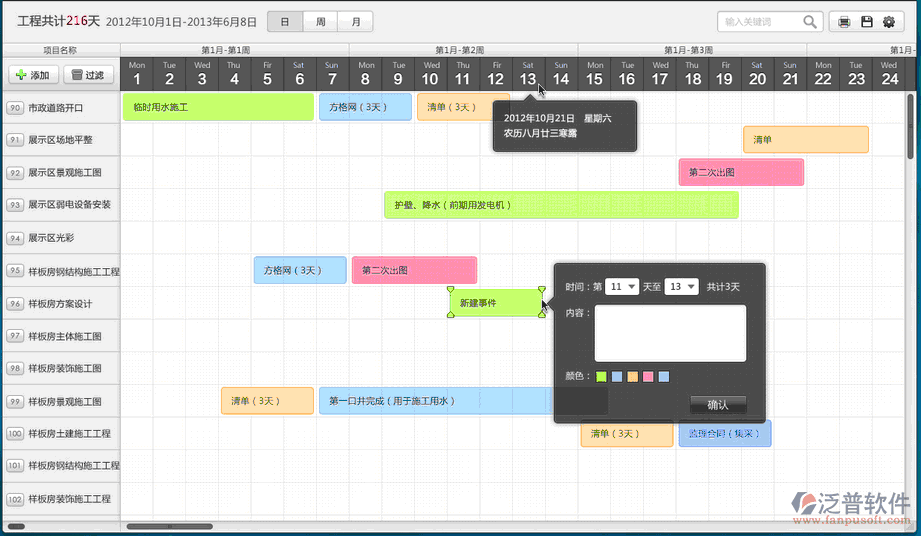Click the 确认 confirm button
Viewport: 921px width, 536px height.
coord(717,405)
